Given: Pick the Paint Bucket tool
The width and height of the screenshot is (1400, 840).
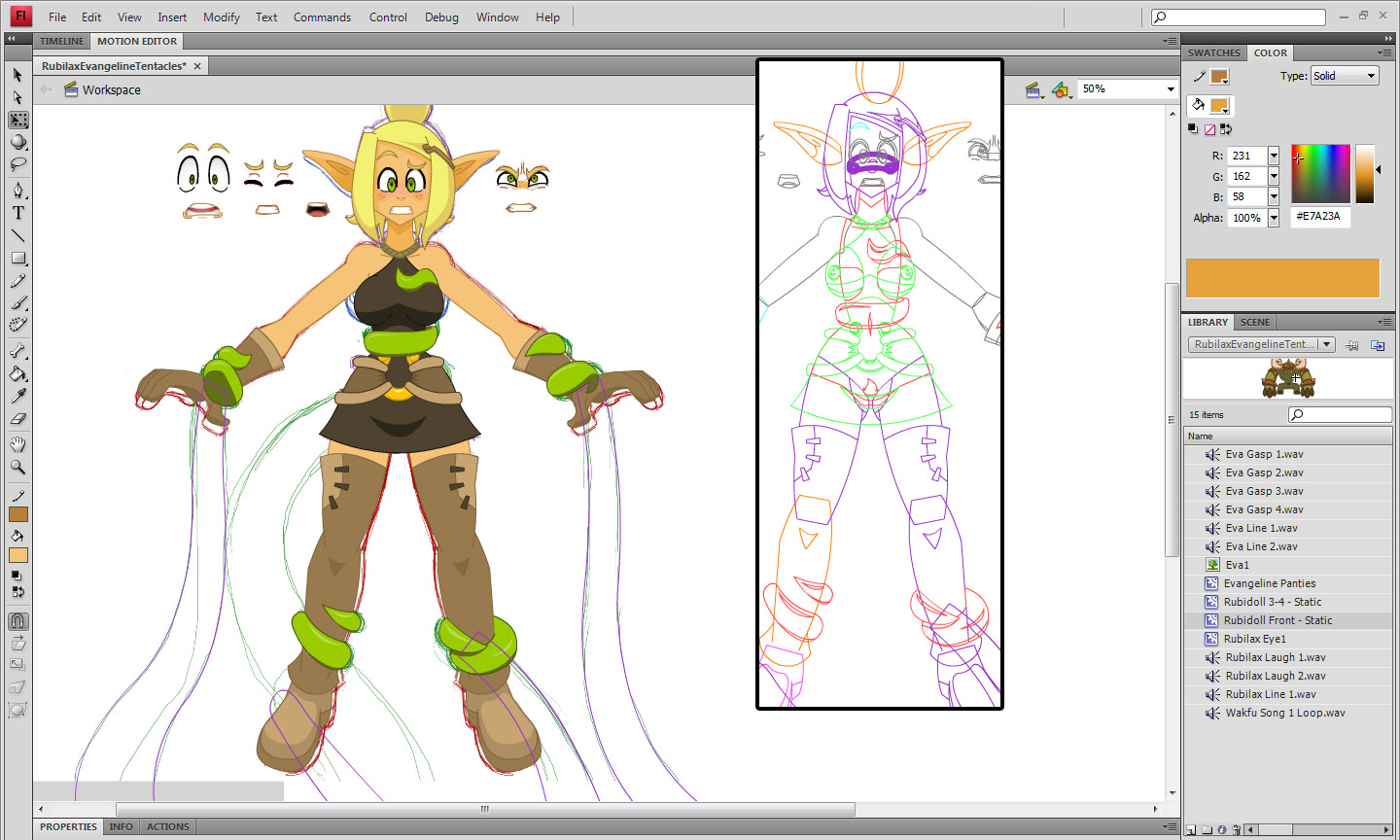Looking at the screenshot, I should pos(17,373).
